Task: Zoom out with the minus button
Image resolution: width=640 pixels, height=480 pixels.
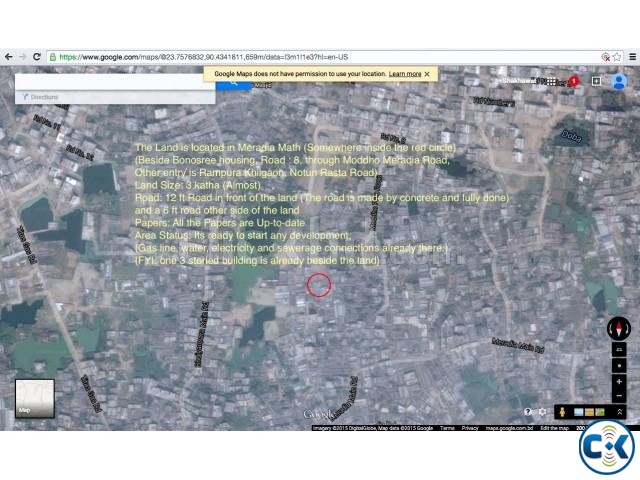Action: click(619, 396)
